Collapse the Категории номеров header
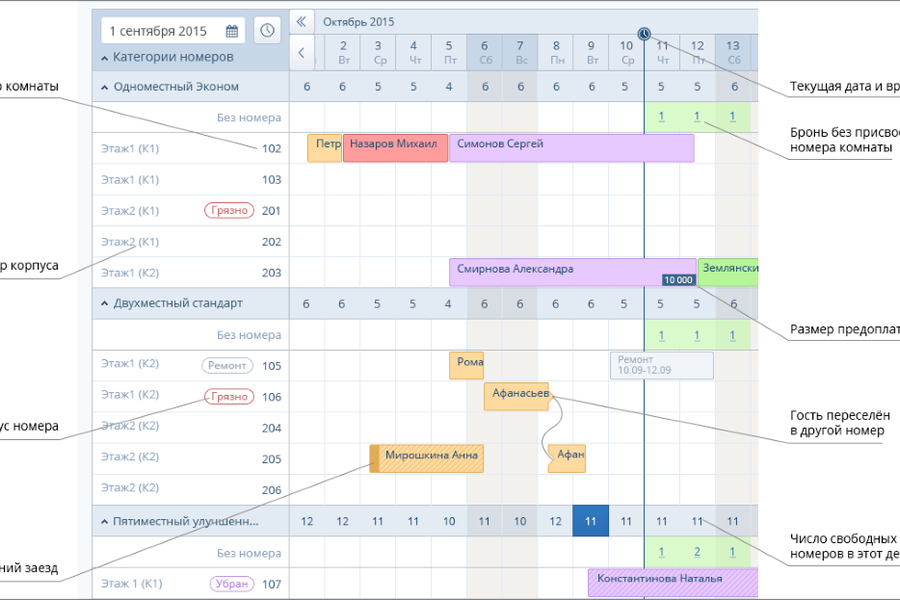The image size is (900, 600). [105, 58]
